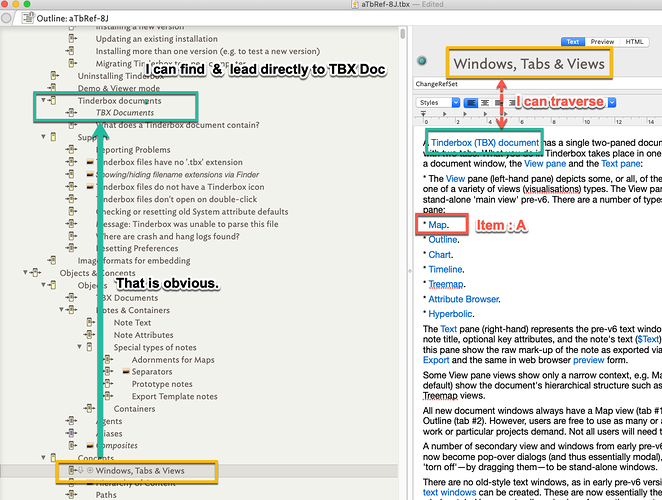This screenshot has width=662, height=500.
Task: Switch to the HTML tab
Action: [634, 42]
